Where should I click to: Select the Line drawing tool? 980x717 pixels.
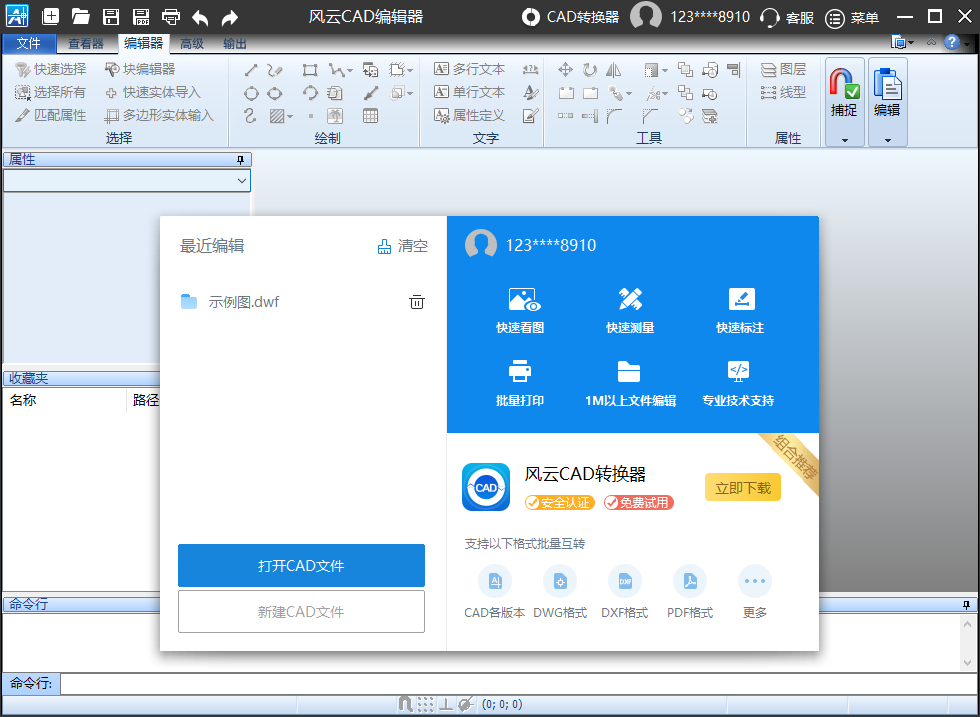[251, 70]
